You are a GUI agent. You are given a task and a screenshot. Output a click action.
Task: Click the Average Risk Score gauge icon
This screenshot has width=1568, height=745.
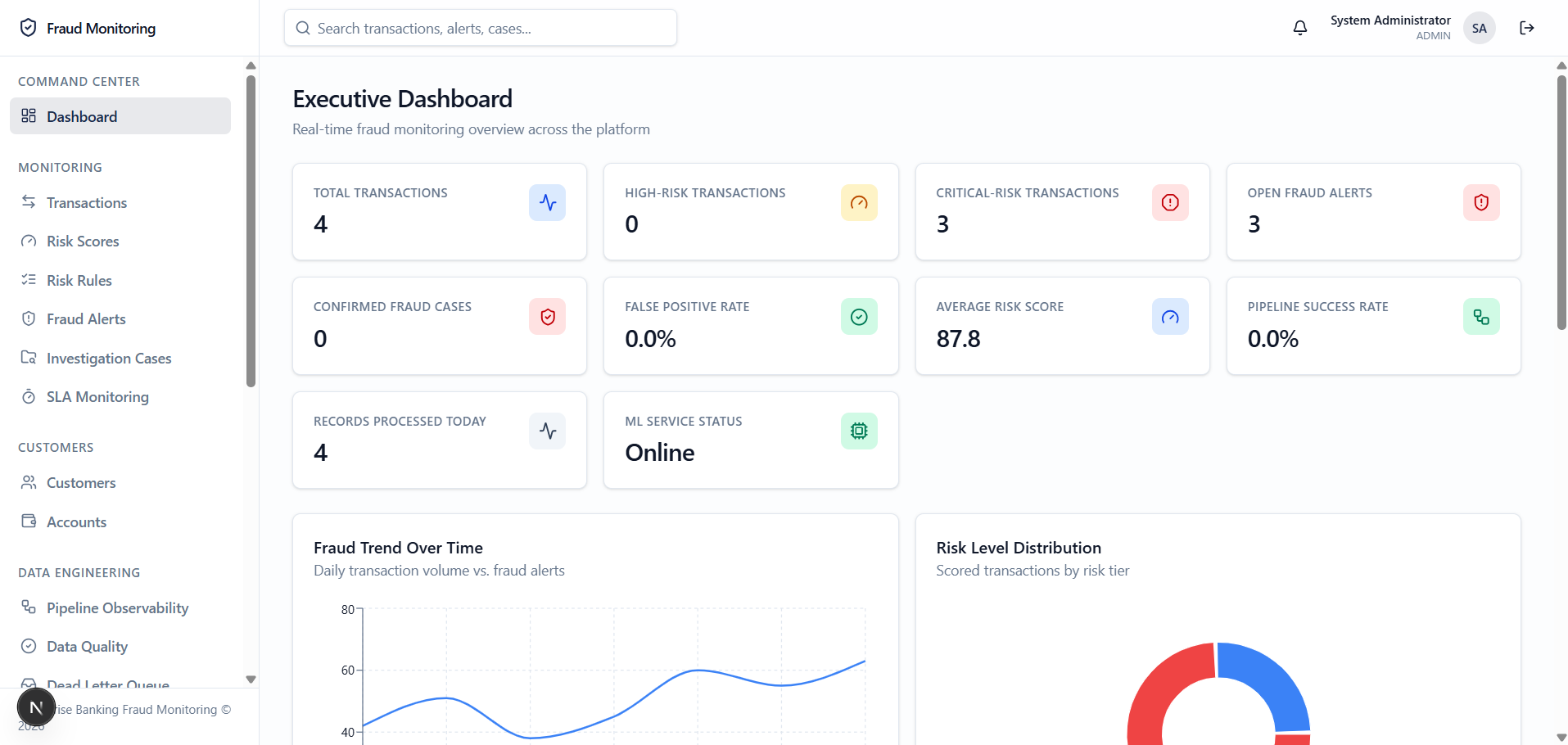(x=1170, y=317)
